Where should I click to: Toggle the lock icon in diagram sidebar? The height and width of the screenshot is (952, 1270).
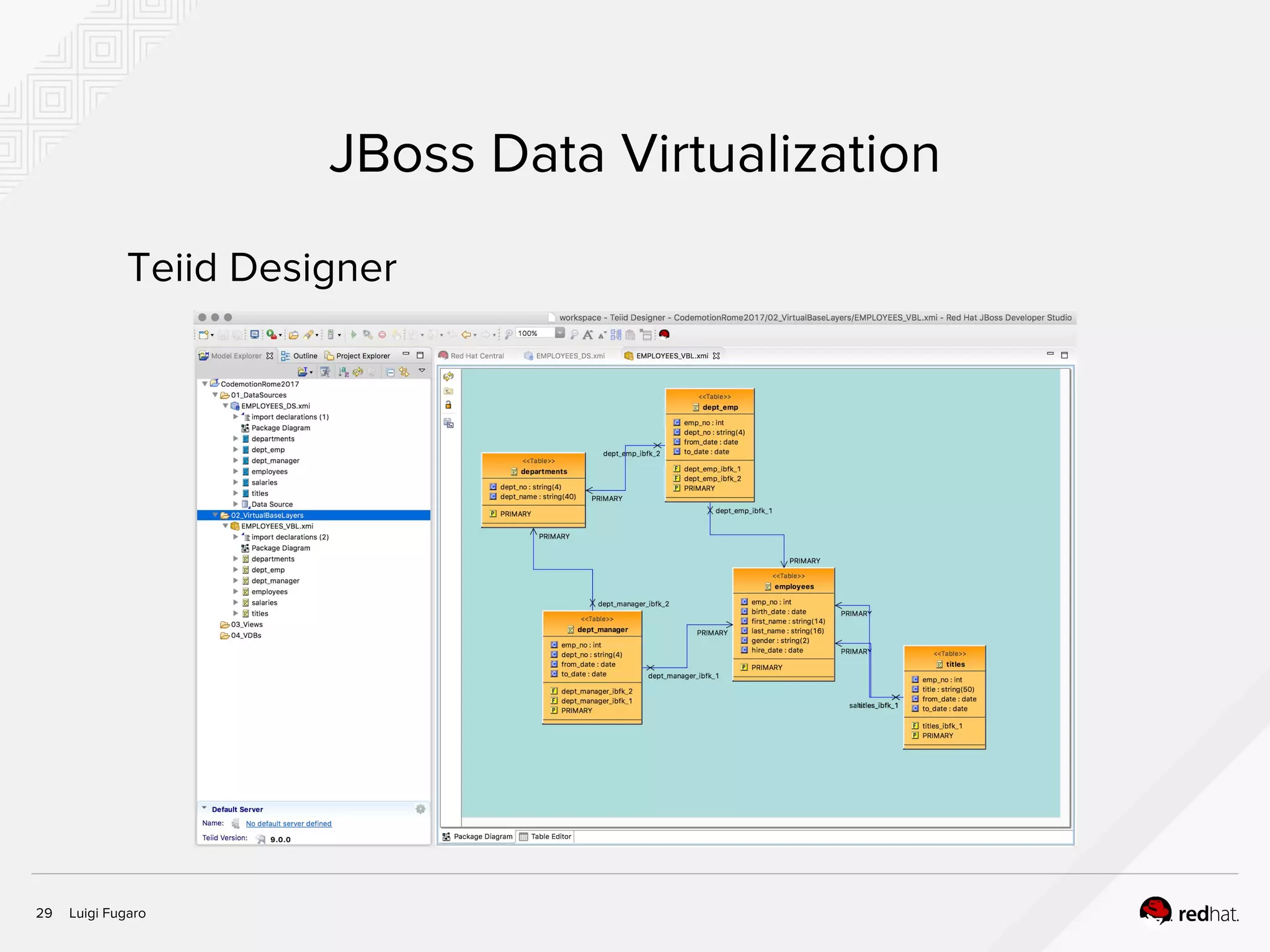pos(448,405)
